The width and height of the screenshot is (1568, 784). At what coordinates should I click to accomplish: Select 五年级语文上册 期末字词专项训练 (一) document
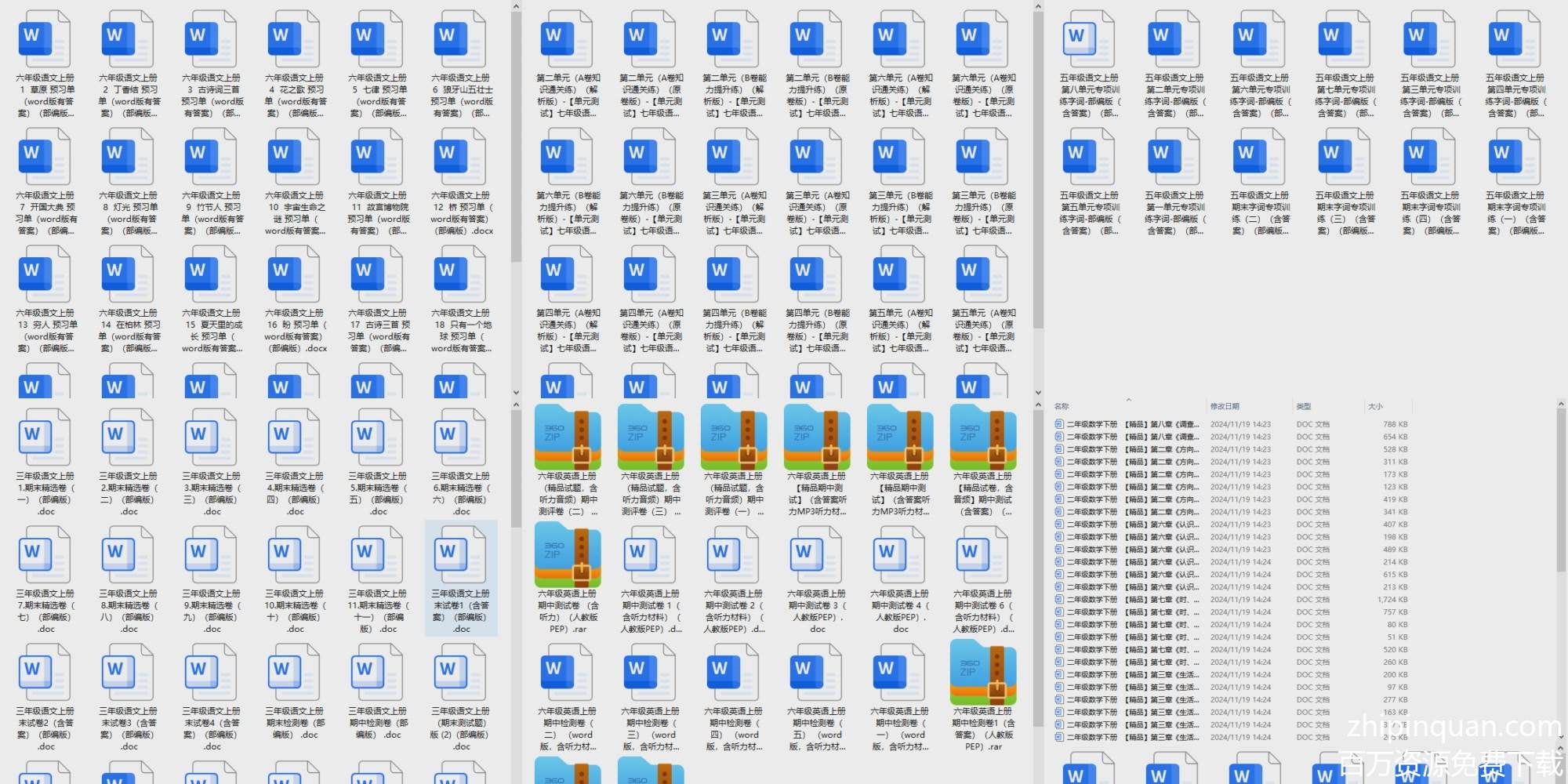coord(1515,158)
